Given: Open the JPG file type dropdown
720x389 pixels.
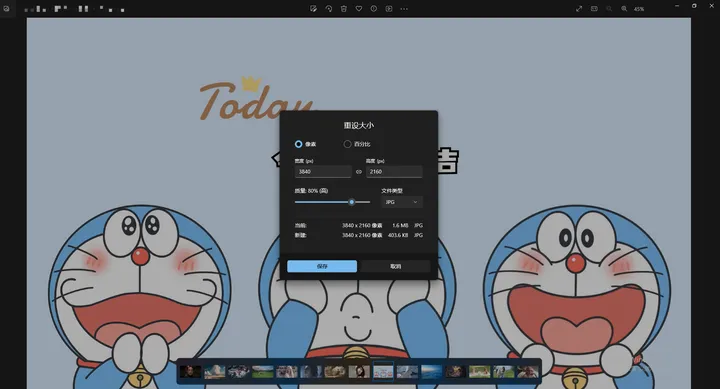Looking at the screenshot, I should point(401,202).
